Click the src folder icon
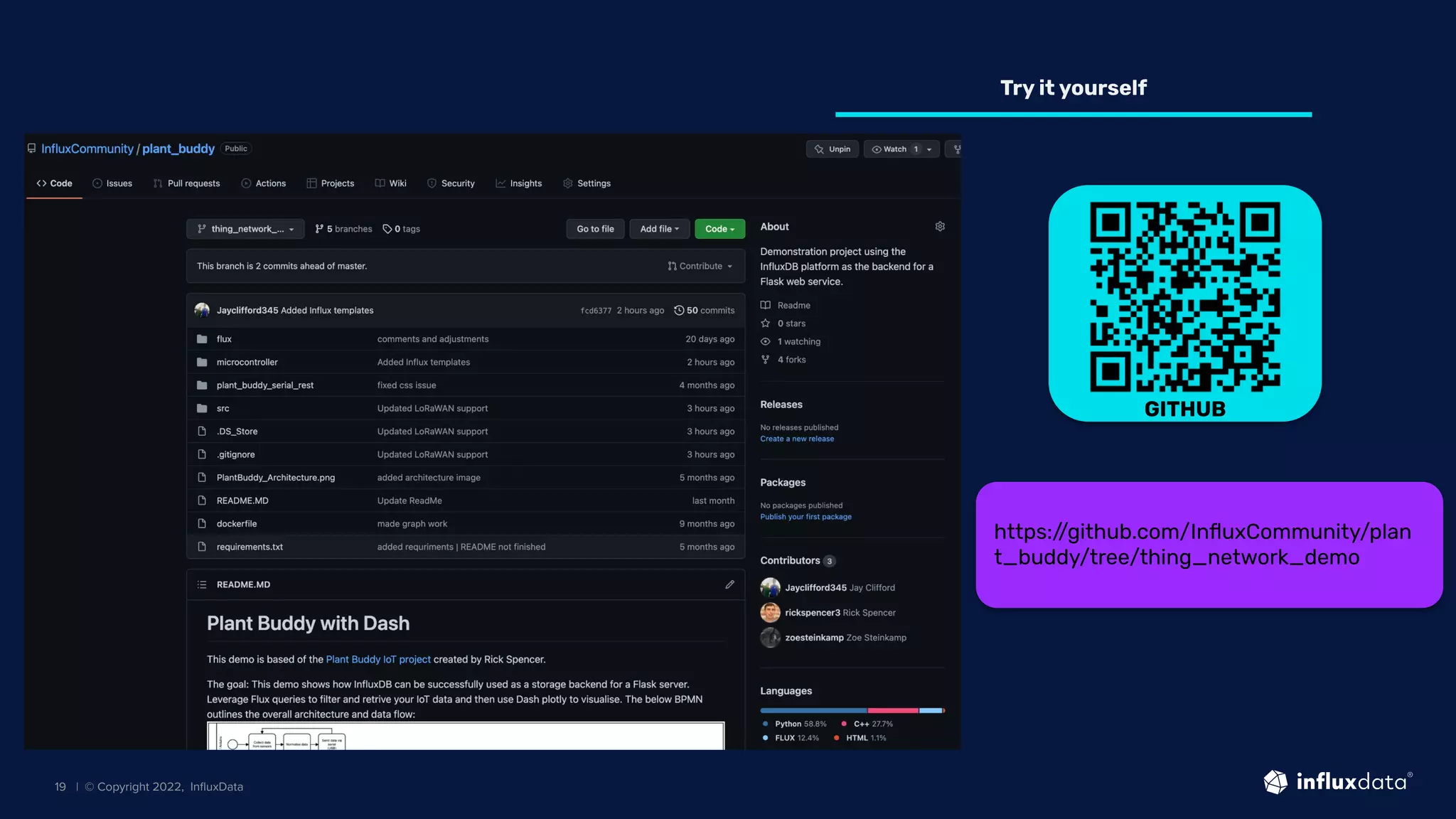 click(202, 408)
